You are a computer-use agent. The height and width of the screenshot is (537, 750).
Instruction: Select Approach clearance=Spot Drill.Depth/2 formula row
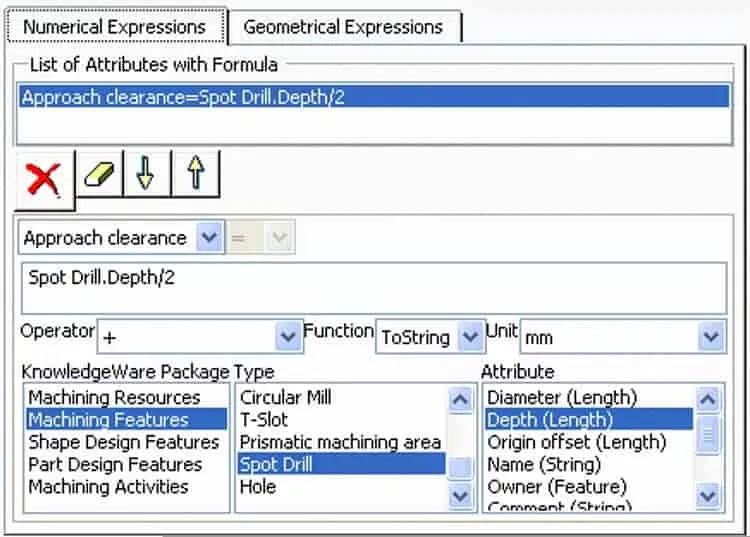coord(374,97)
